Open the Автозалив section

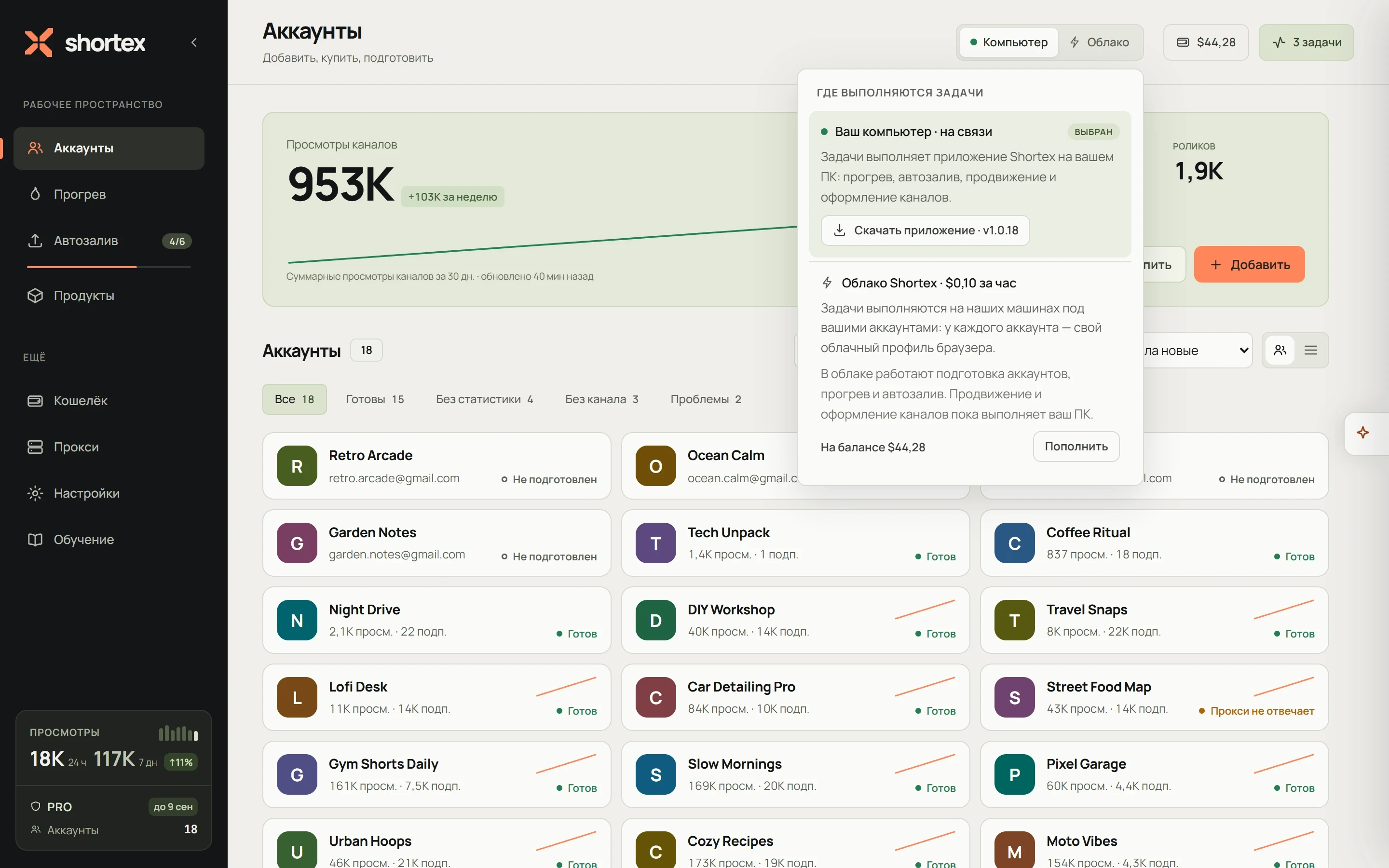(x=109, y=241)
